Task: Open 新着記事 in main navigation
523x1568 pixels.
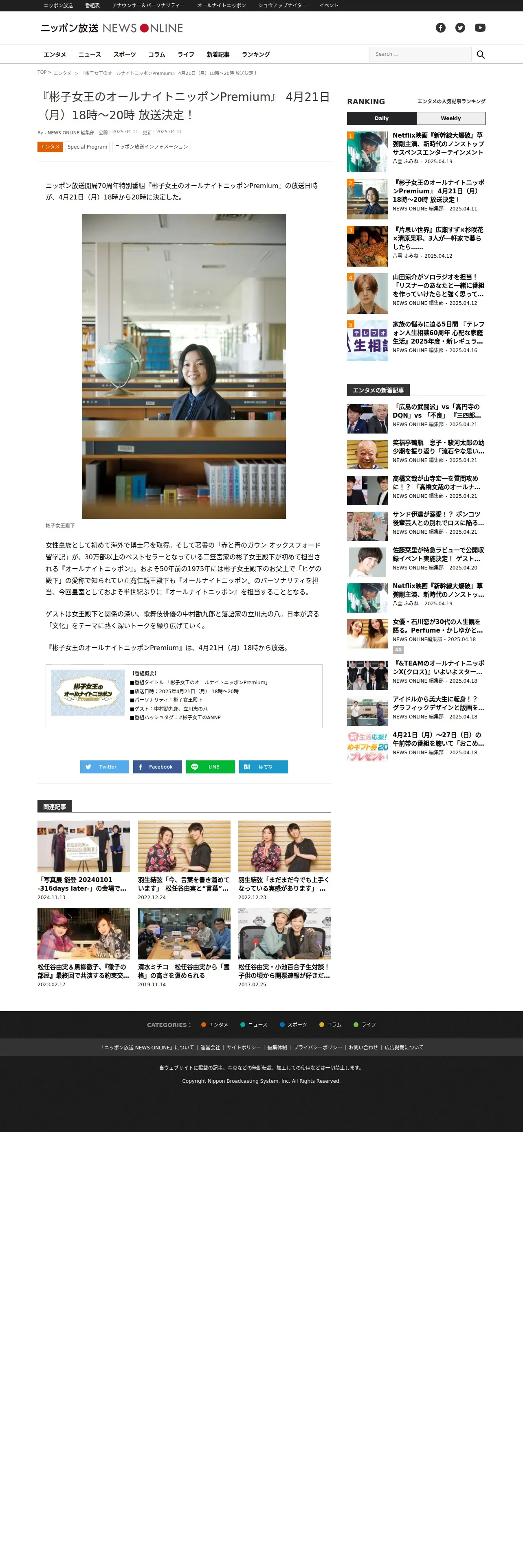Action: (x=218, y=54)
